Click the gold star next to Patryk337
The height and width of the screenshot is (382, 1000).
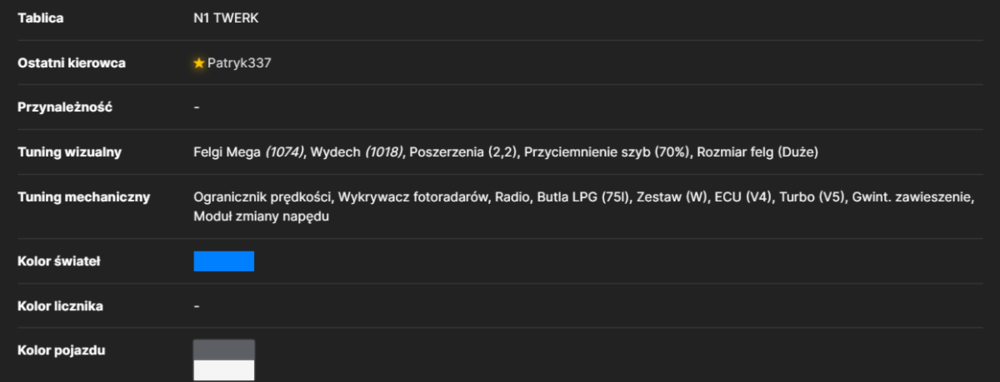point(199,63)
